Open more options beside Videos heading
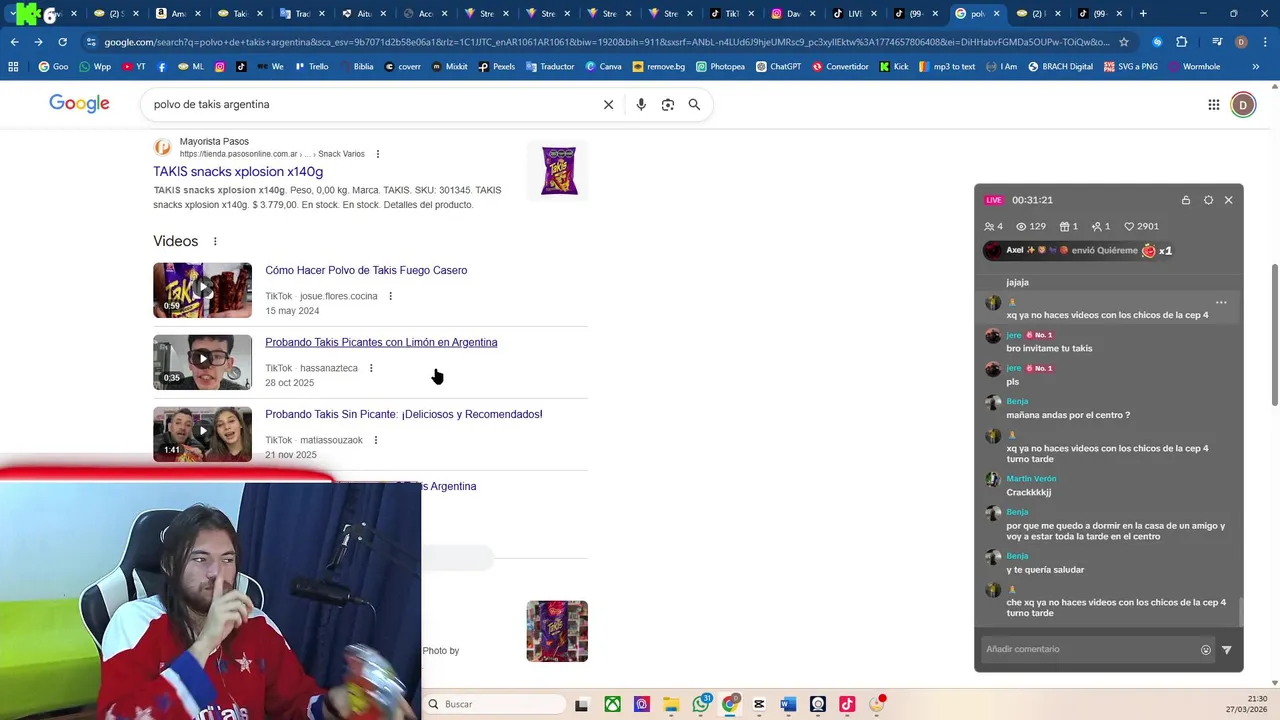 pyautogui.click(x=215, y=241)
